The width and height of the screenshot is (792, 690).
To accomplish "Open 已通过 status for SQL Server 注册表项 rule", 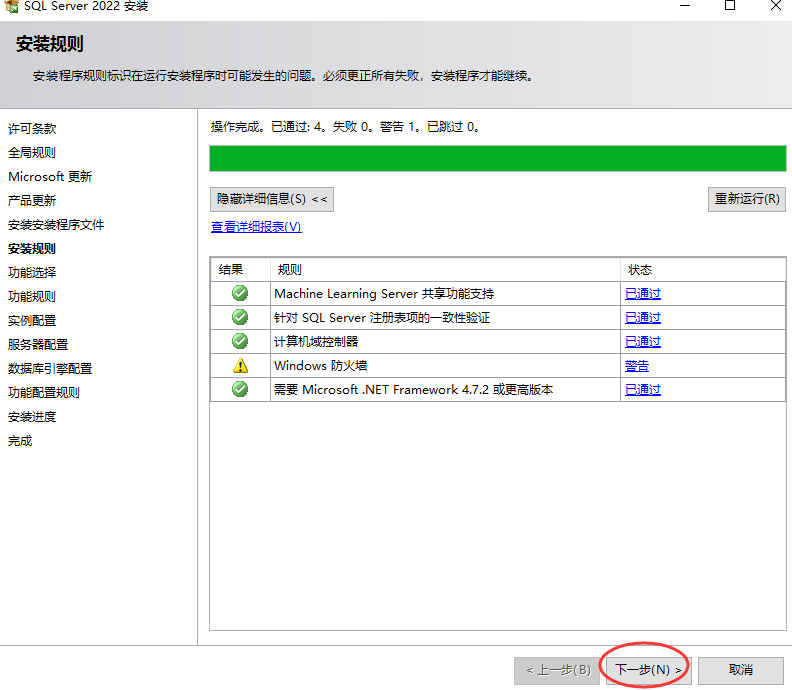I will [642, 318].
